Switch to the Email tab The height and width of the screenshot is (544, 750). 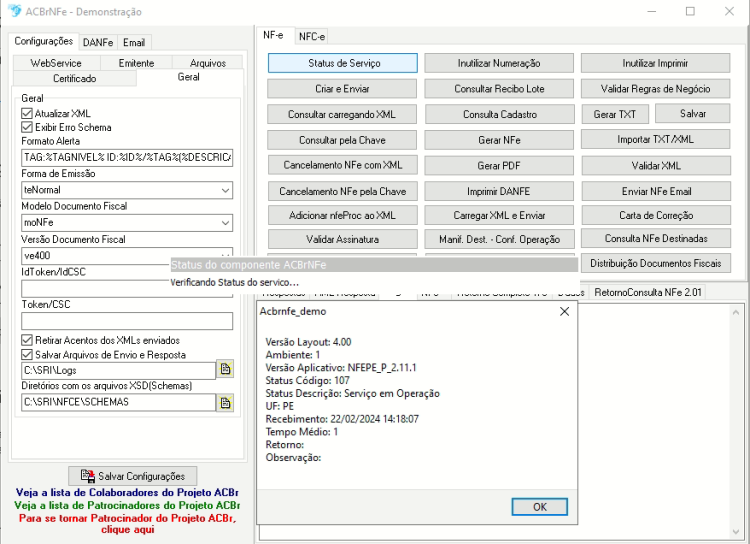(x=134, y=43)
